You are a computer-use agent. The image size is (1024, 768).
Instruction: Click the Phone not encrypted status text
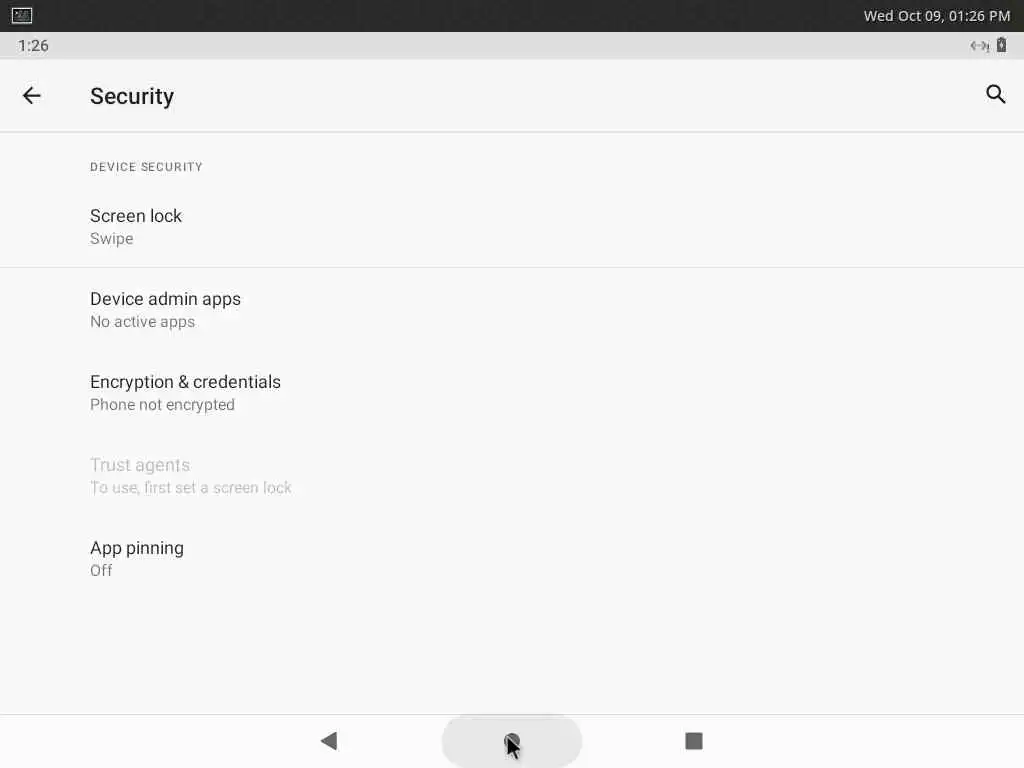[x=163, y=405]
